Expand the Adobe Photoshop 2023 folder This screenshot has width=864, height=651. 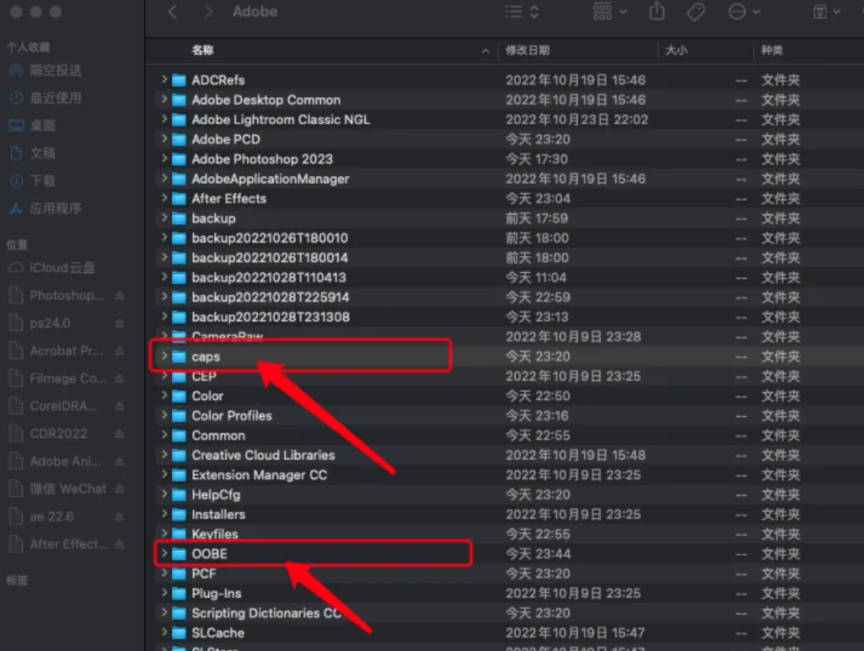pos(164,159)
